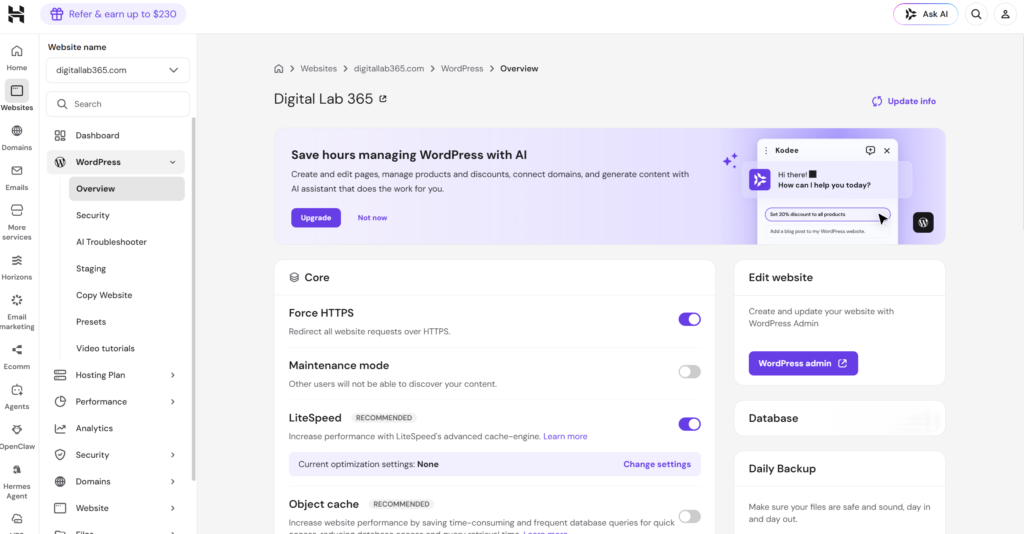Image resolution: width=1024 pixels, height=534 pixels.
Task: Go to digitallab365.com in breadcrumb
Action: point(389,69)
